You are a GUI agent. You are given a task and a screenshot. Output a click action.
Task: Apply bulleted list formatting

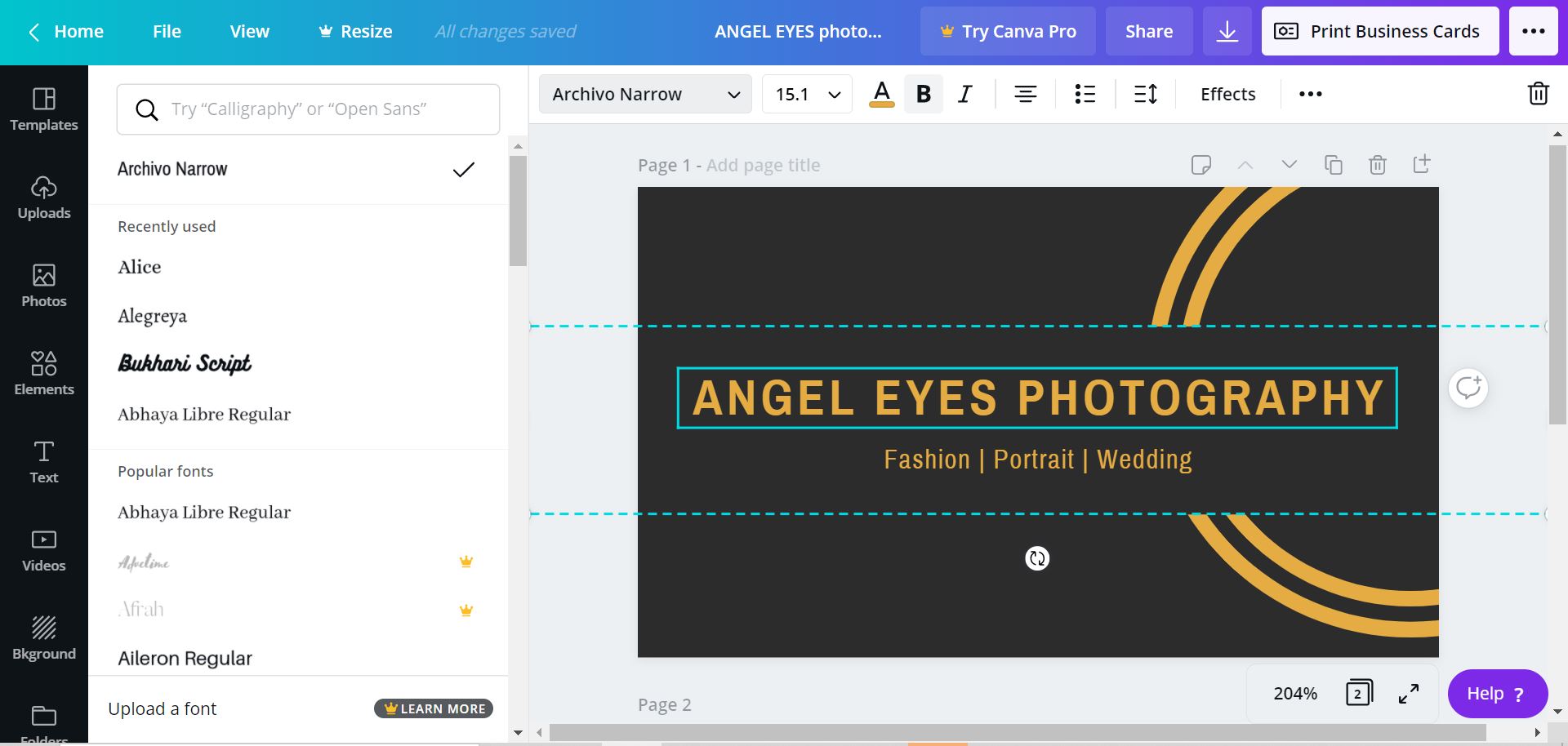click(1085, 94)
